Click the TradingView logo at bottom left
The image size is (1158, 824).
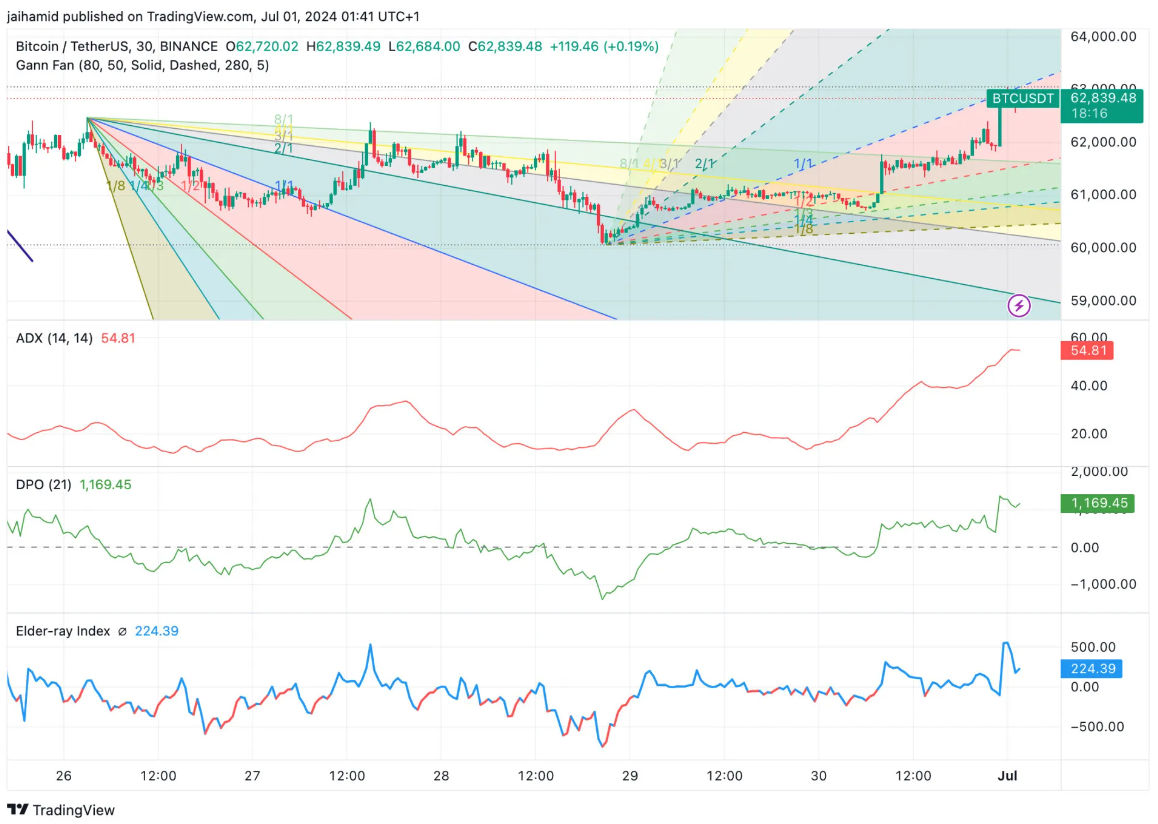point(61,810)
